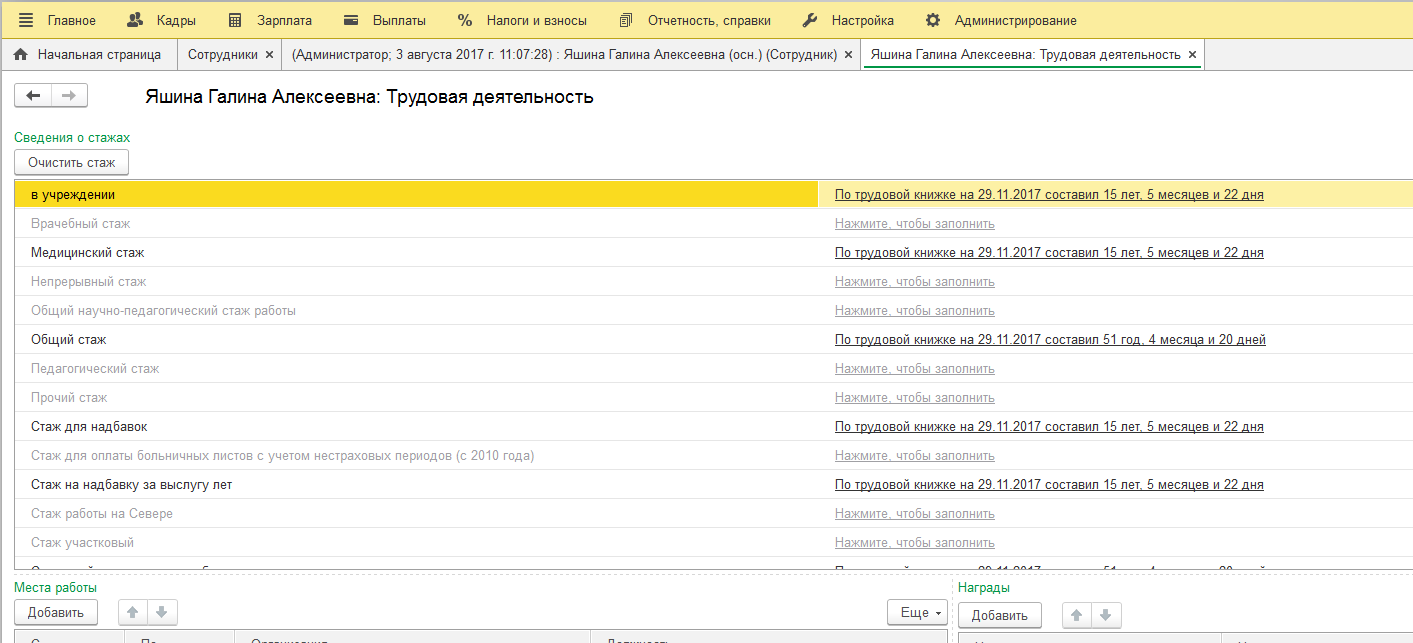
Task: Click the forward navigation arrow
Action: tap(69, 95)
